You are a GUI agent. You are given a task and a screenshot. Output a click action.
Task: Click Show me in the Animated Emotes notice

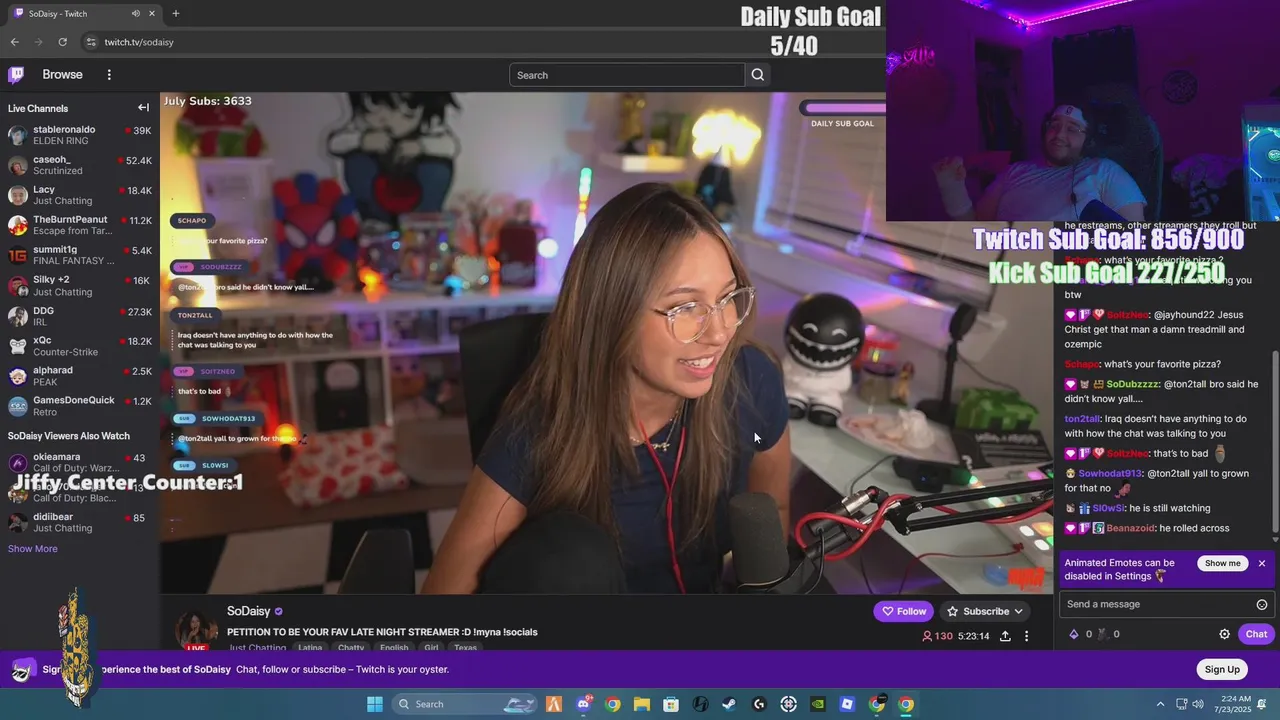[1222, 563]
